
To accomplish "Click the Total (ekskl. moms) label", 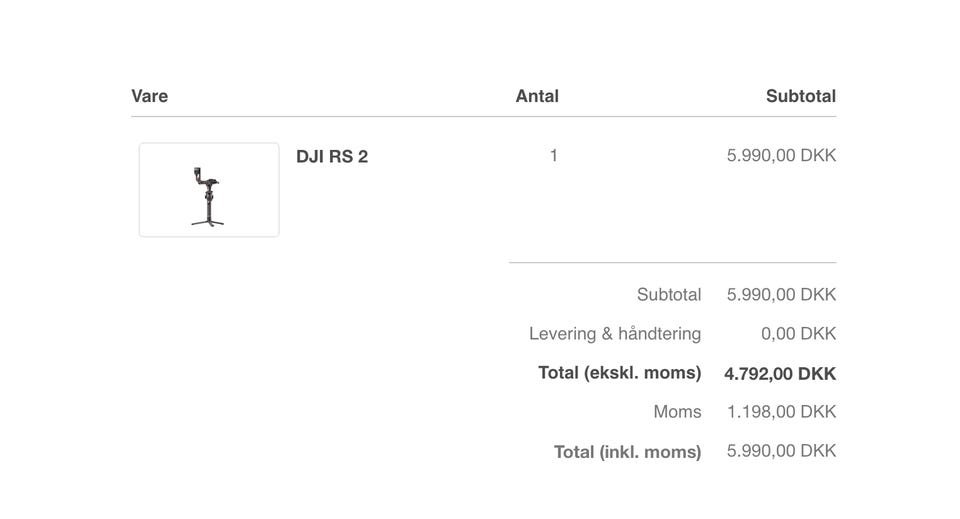I will click(620, 373).
